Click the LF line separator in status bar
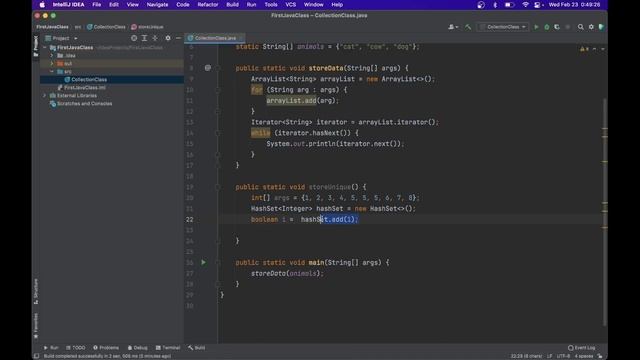This screenshot has width=640, height=360. pyautogui.click(x=549, y=356)
